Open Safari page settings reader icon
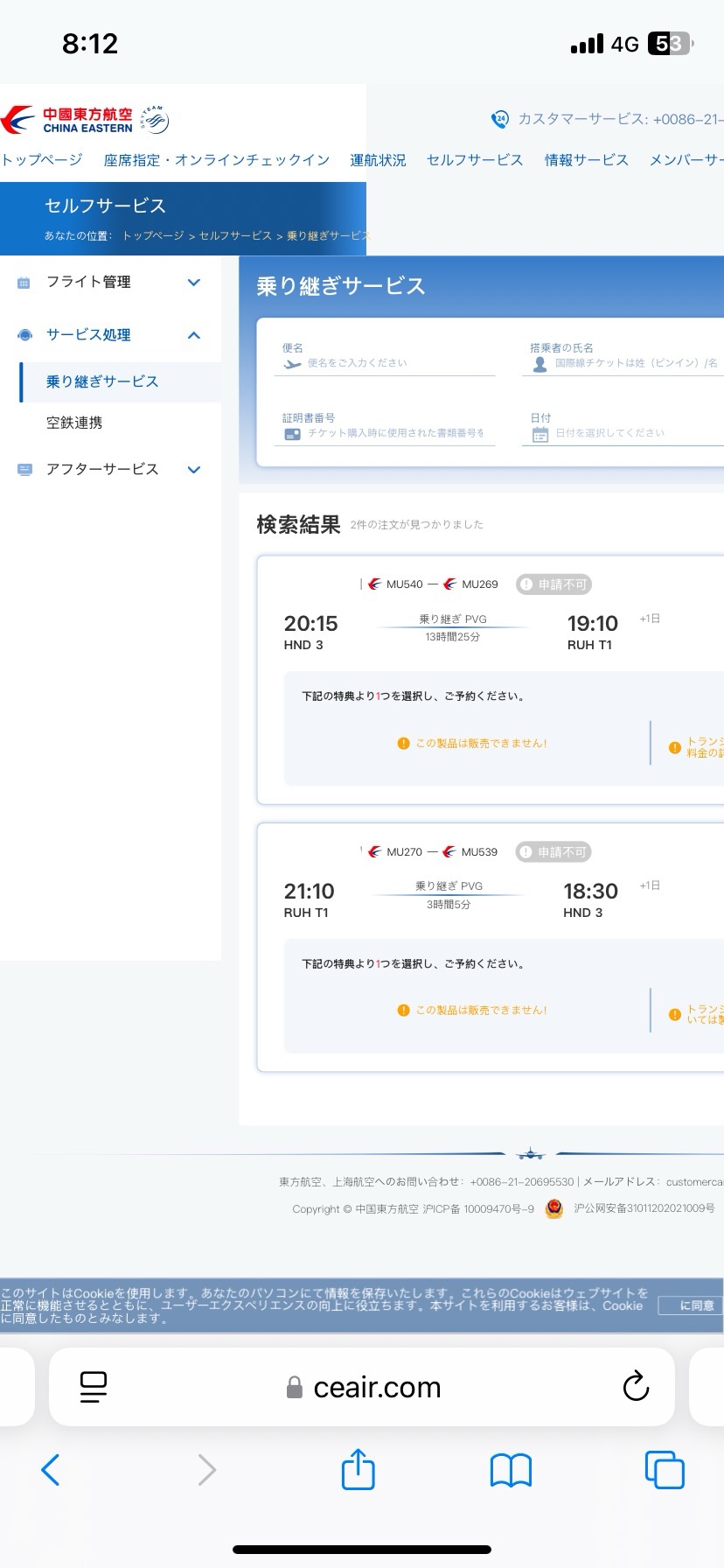The image size is (724, 1568). [93, 1386]
